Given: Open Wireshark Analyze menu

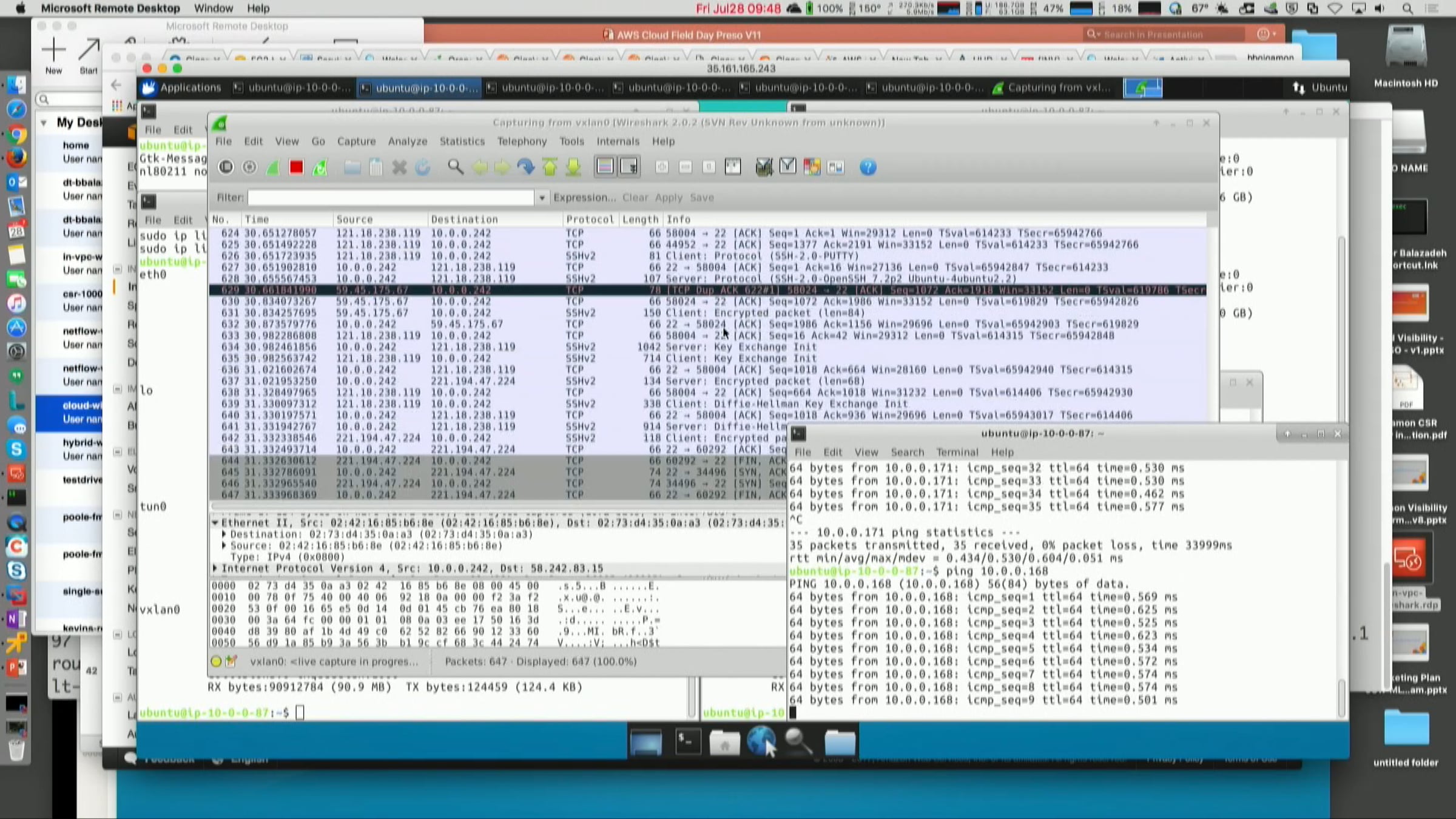Looking at the screenshot, I should point(408,141).
